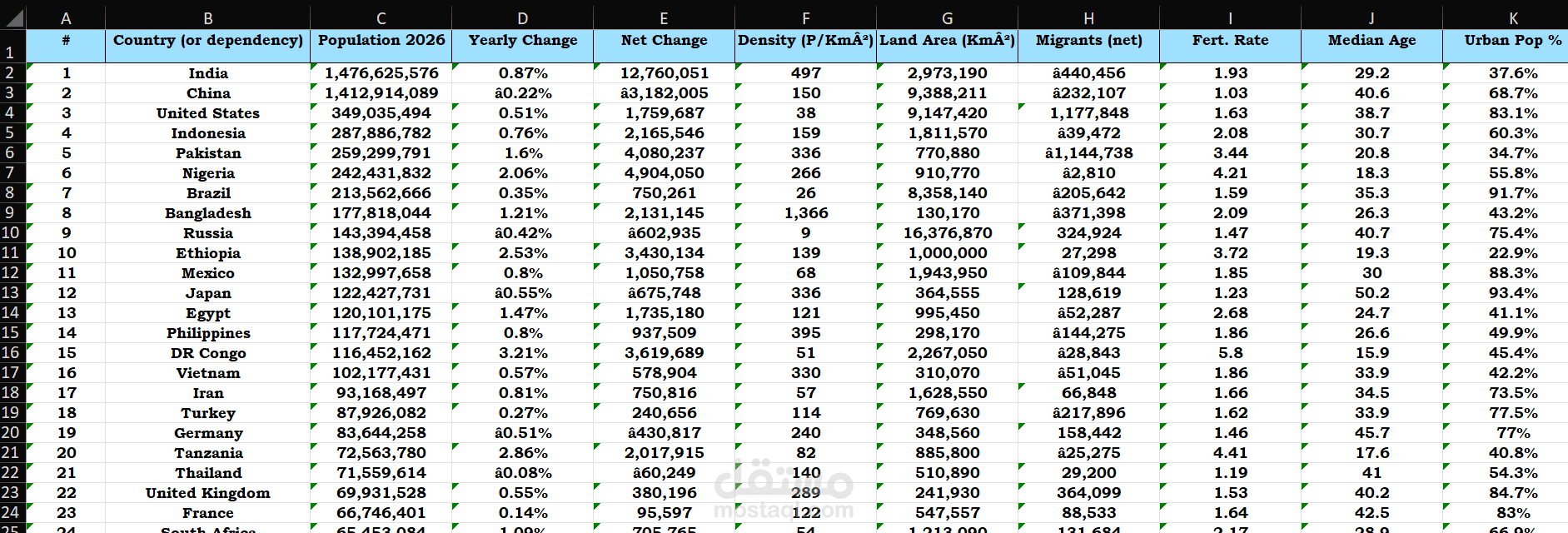1568x533 pixels.
Task: Select the cell containing Nigeria
Action: point(207,173)
